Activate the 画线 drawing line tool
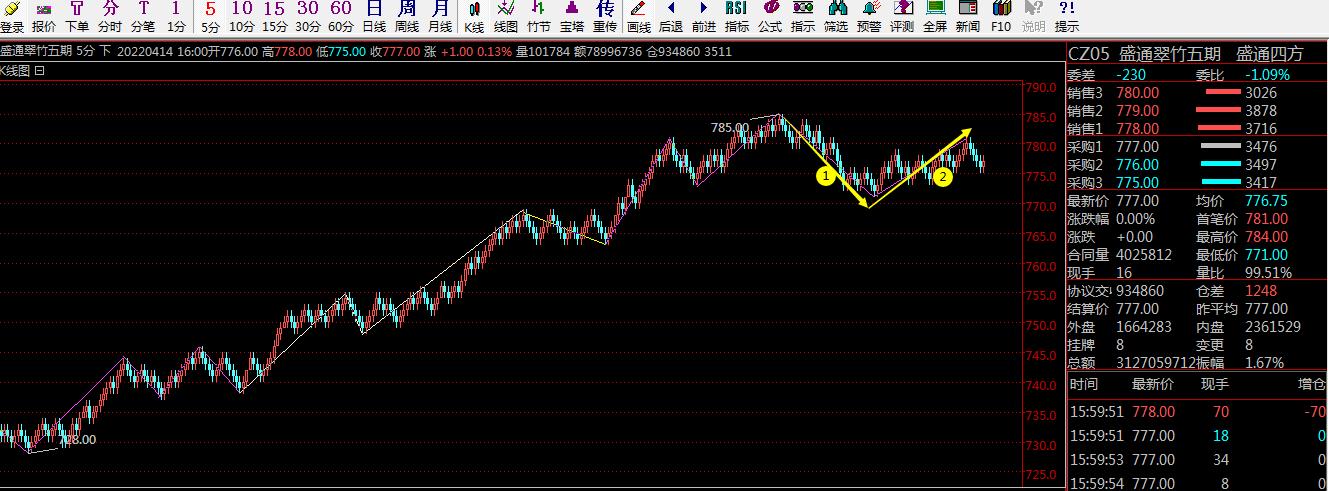1329x491 pixels. pyautogui.click(x=638, y=17)
